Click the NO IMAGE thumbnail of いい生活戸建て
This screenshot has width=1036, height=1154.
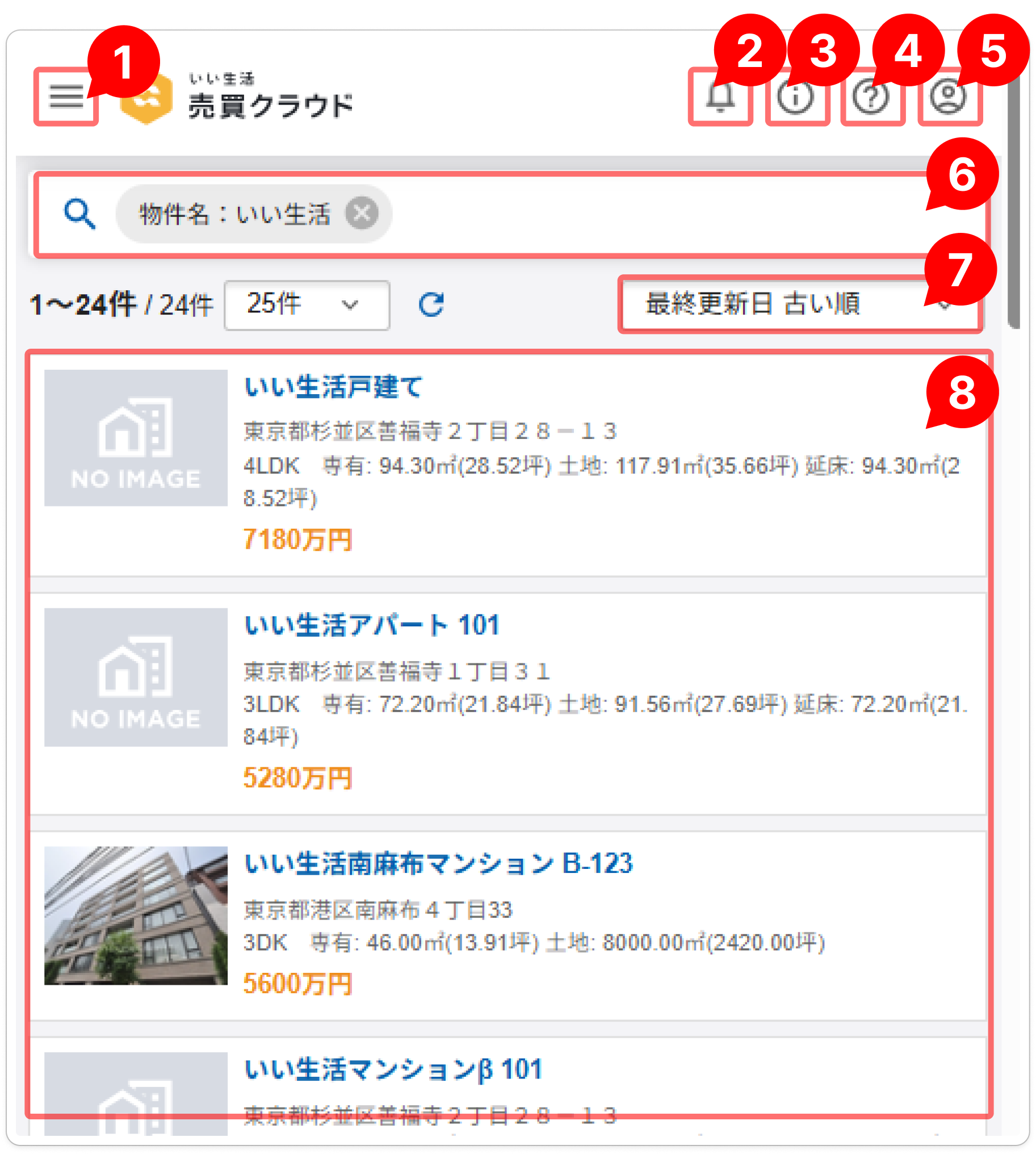(136, 438)
